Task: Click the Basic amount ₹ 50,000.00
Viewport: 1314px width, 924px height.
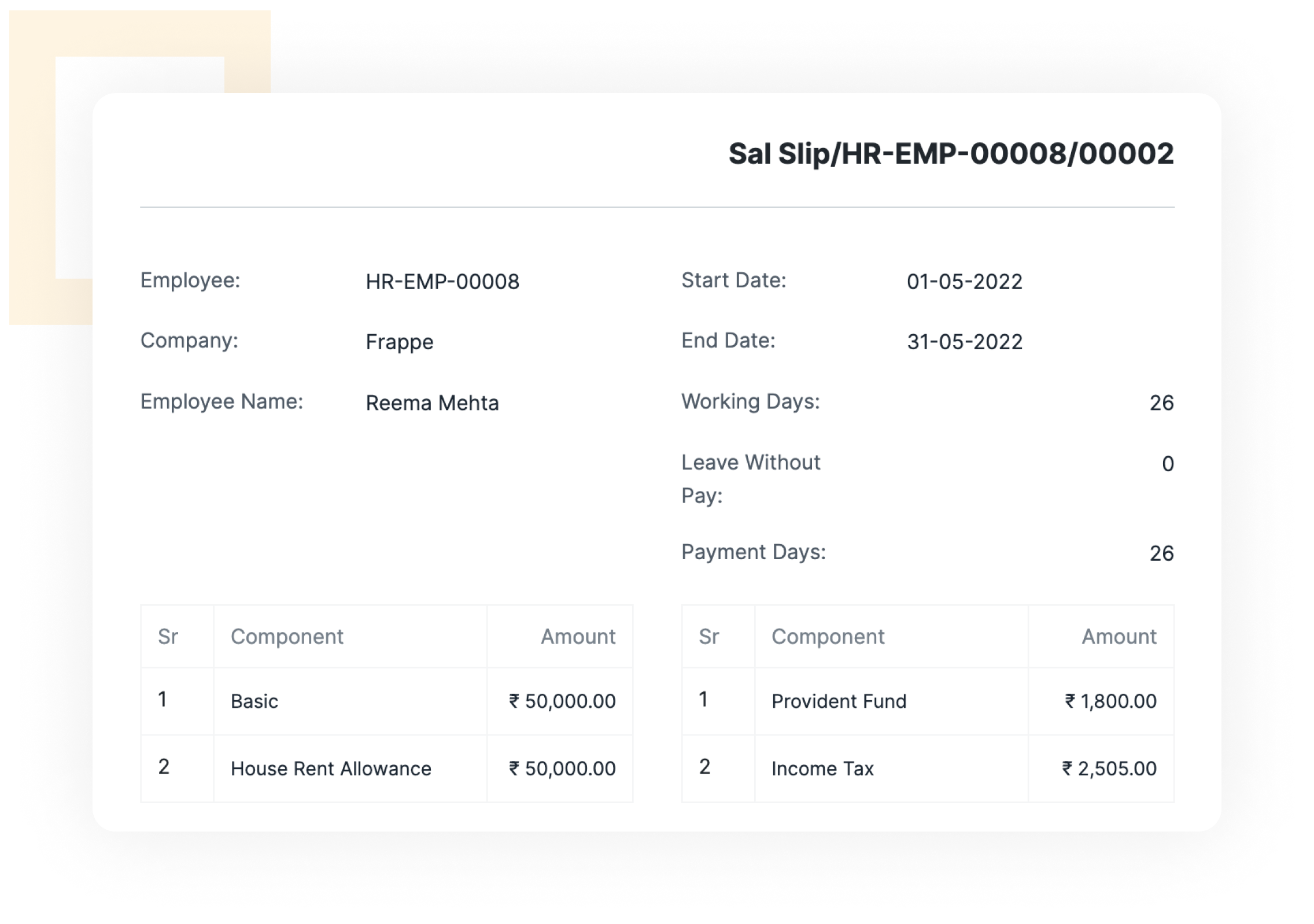Action: (x=562, y=701)
